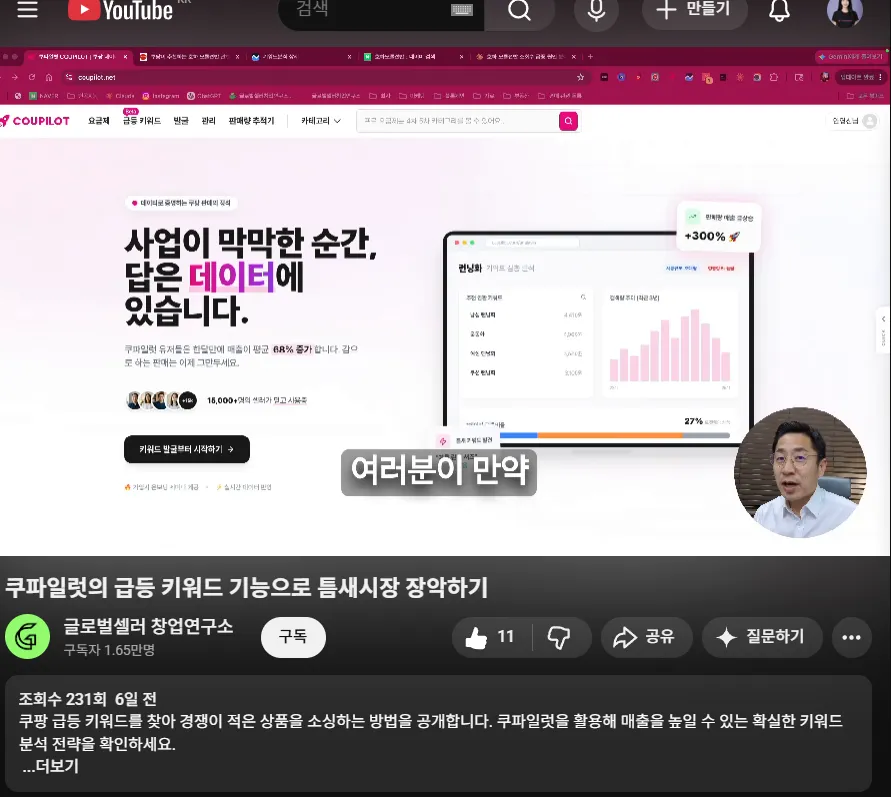Expand the 카테고리 dropdown in Coupilot
The height and width of the screenshot is (797, 891).
pos(320,121)
